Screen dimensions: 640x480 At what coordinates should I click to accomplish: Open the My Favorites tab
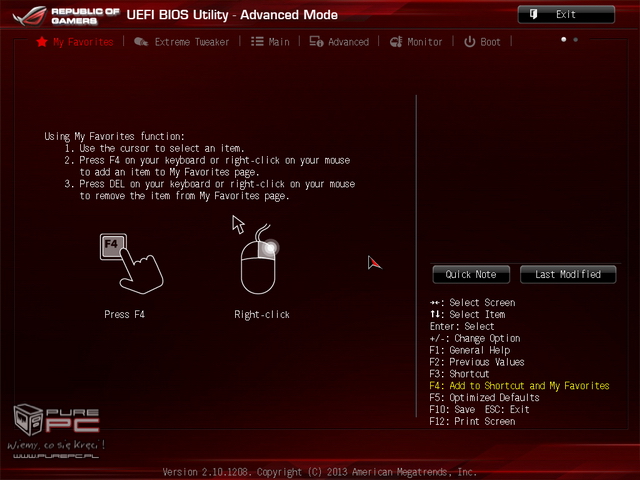point(75,42)
